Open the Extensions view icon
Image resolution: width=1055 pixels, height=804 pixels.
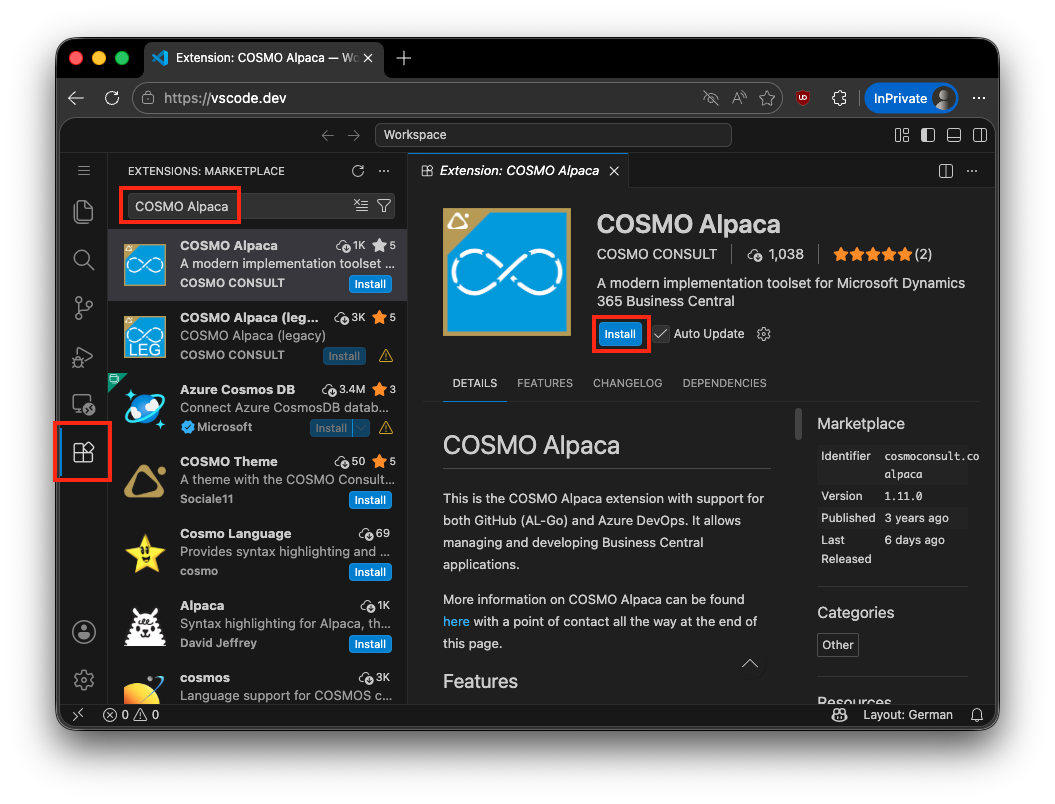[x=83, y=452]
